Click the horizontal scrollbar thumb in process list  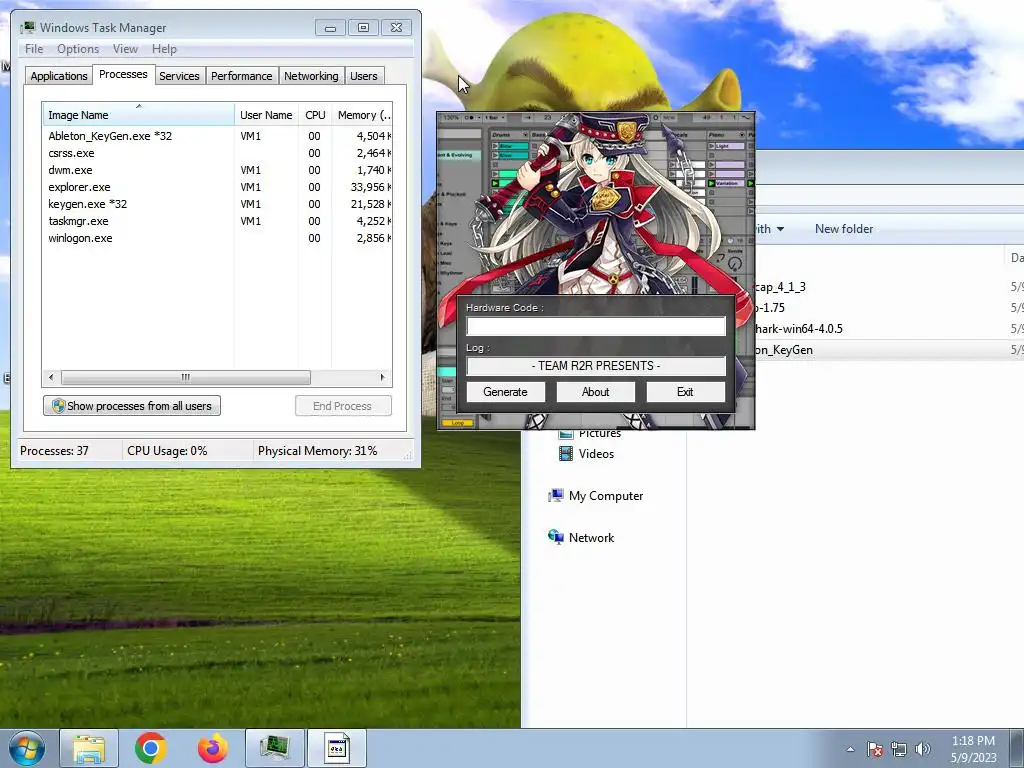[185, 377]
